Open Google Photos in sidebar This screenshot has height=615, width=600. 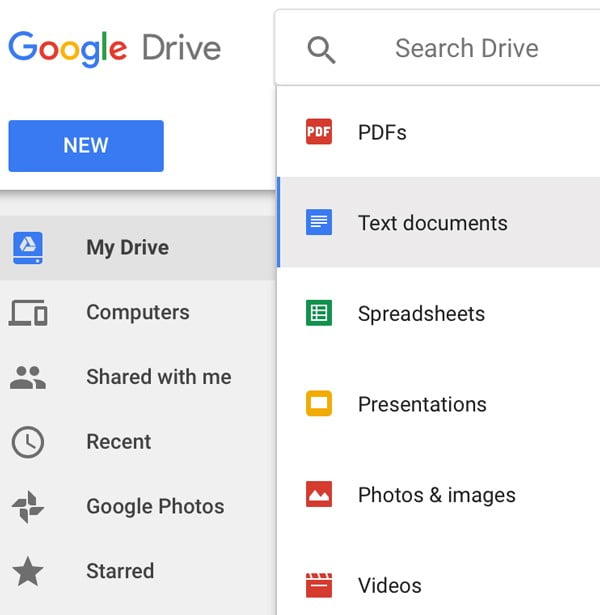point(137,507)
